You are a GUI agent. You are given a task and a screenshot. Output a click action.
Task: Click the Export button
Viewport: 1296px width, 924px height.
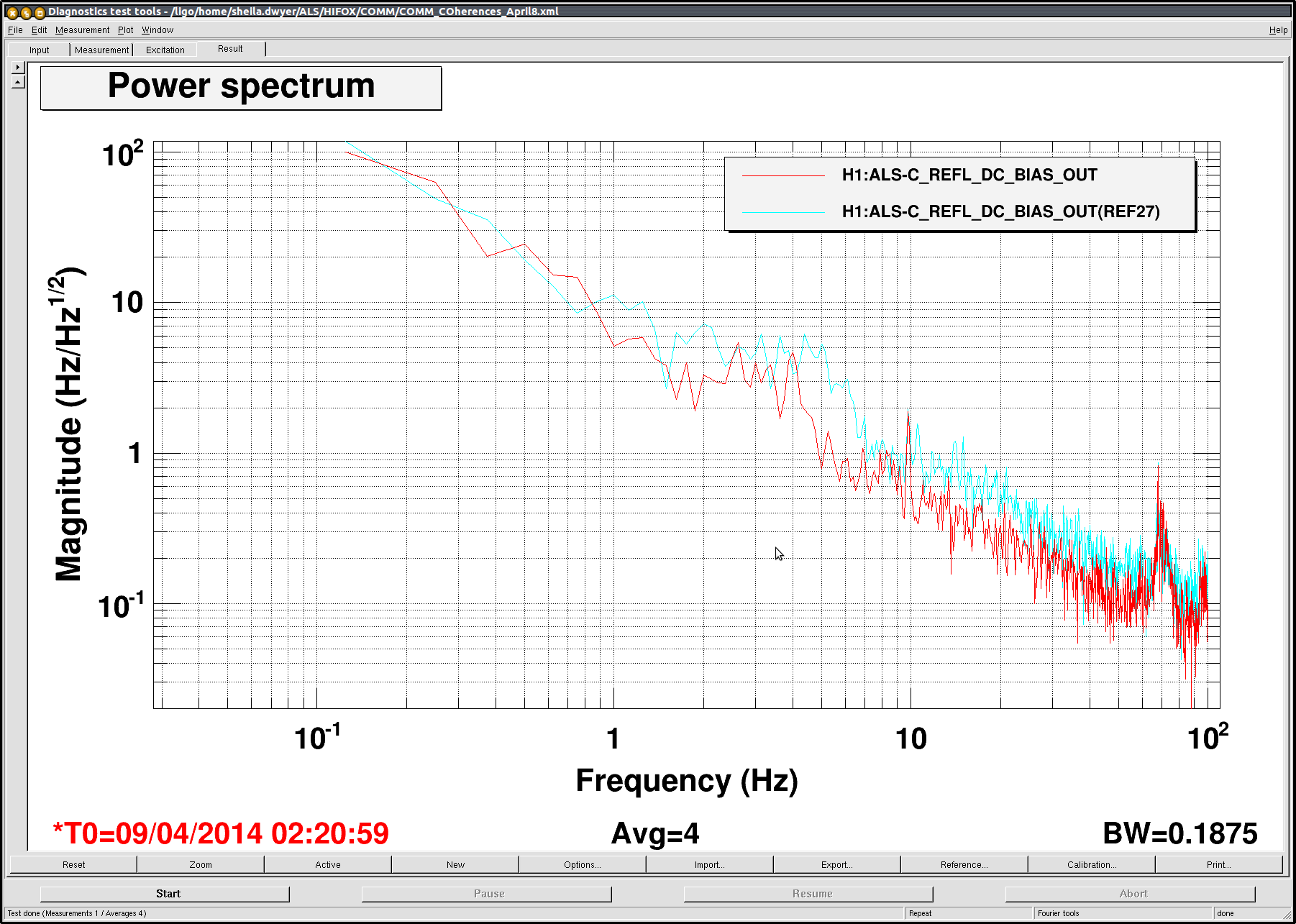pos(837,864)
